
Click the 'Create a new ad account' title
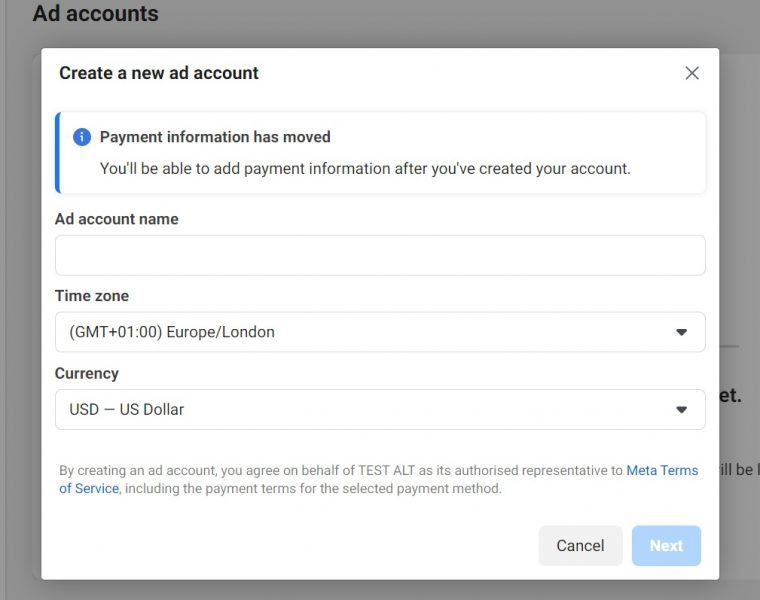pos(159,73)
